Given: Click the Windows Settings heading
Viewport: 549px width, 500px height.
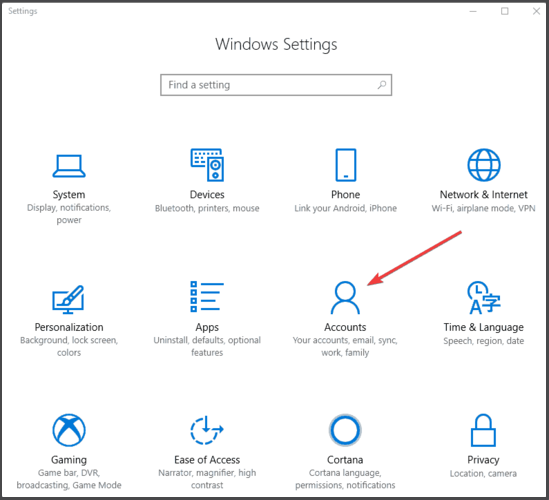Looking at the screenshot, I should (x=276, y=45).
